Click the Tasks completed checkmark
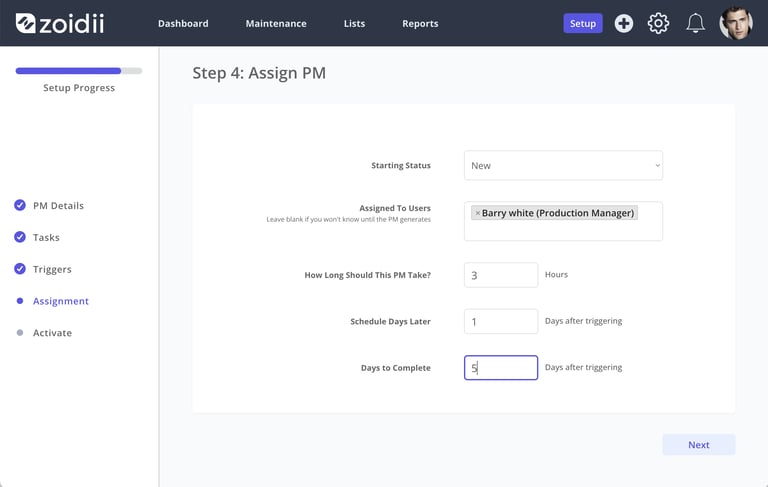The image size is (768, 487). coord(20,237)
